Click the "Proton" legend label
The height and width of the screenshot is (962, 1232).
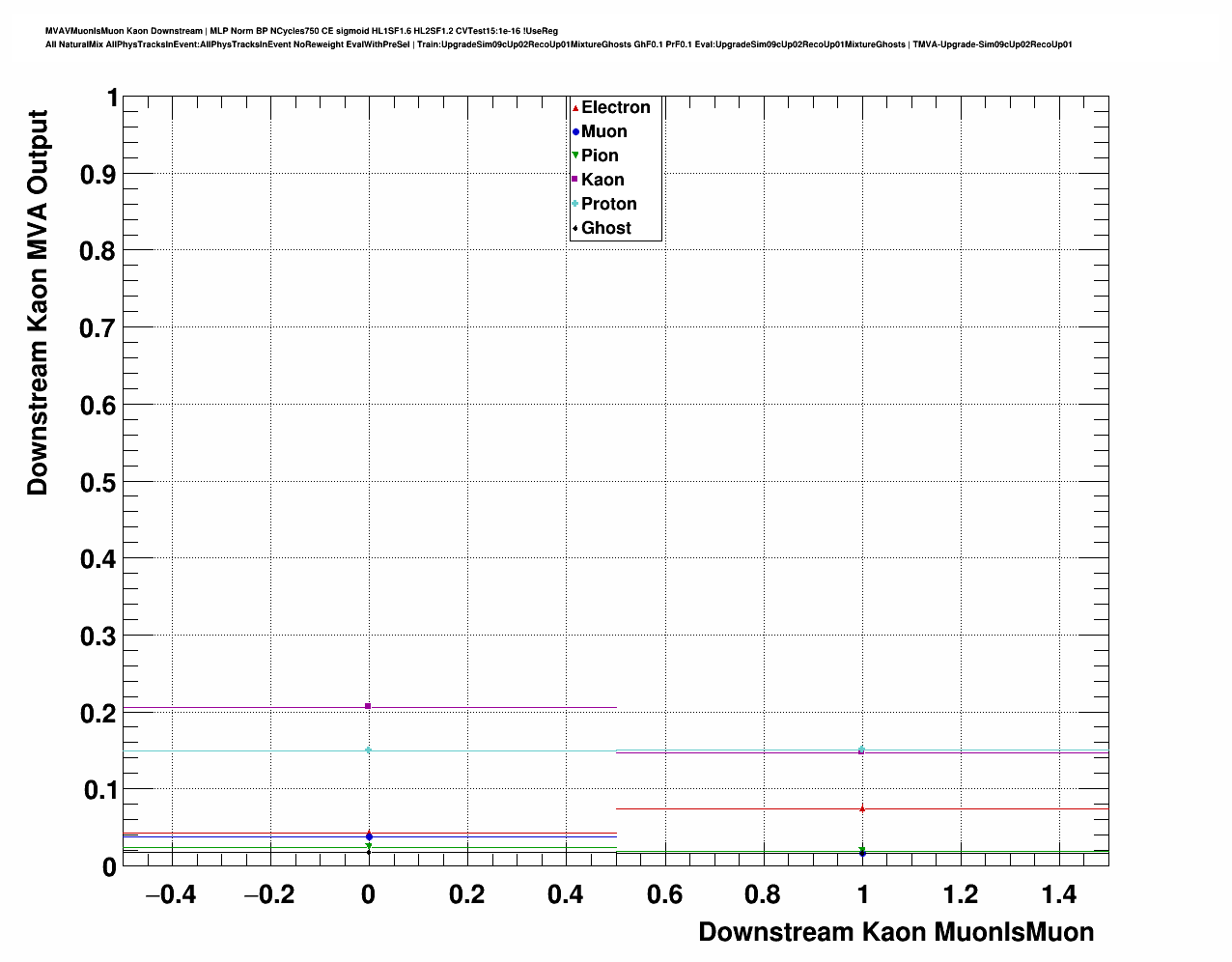pyautogui.click(x=609, y=204)
